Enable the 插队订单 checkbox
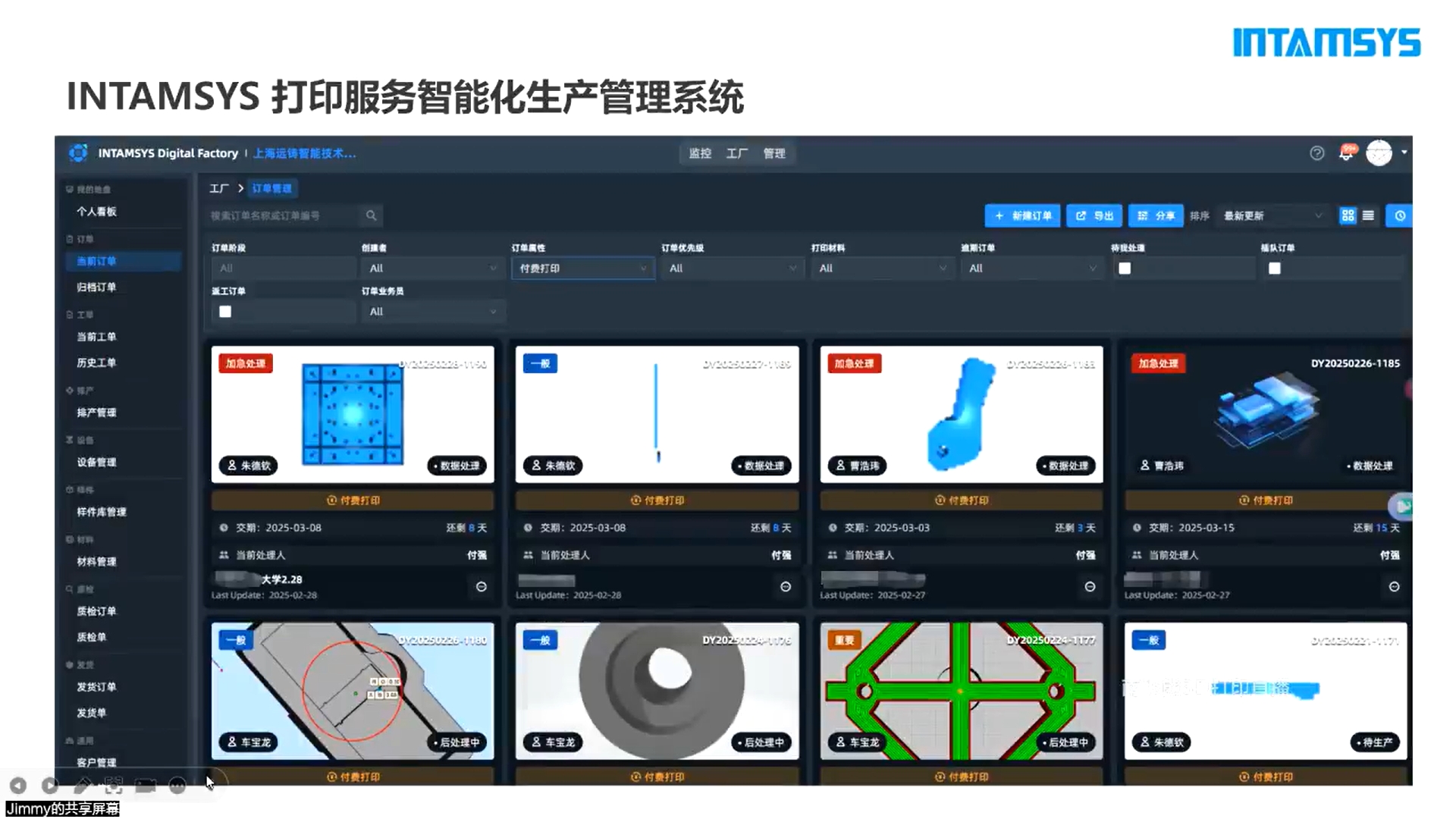 pos(1275,268)
